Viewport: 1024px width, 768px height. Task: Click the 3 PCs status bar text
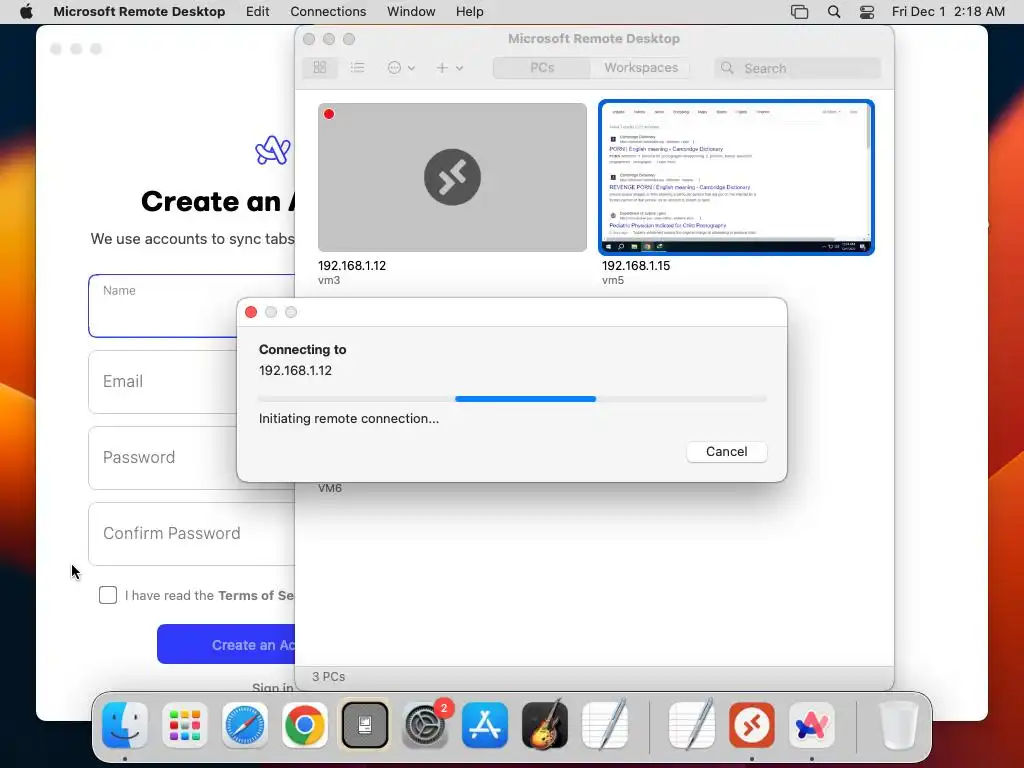coord(328,677)
